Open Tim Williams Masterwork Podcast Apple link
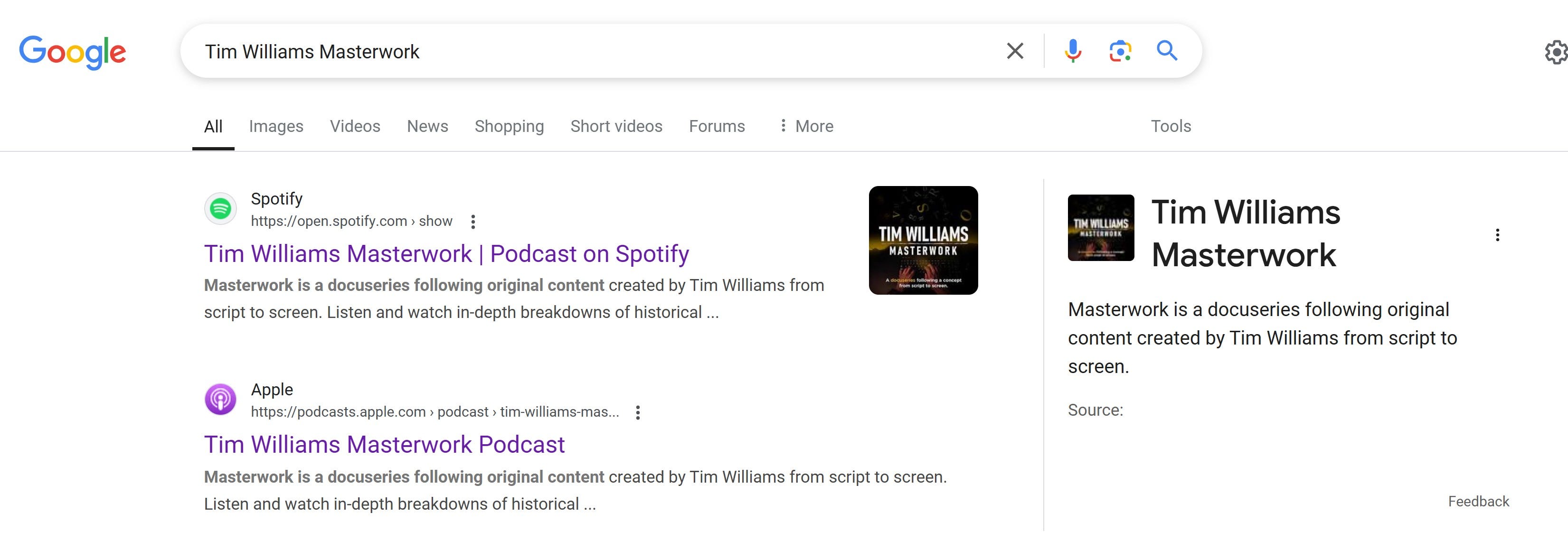The width and height of the screenshot is (1568, 541). 384,445
